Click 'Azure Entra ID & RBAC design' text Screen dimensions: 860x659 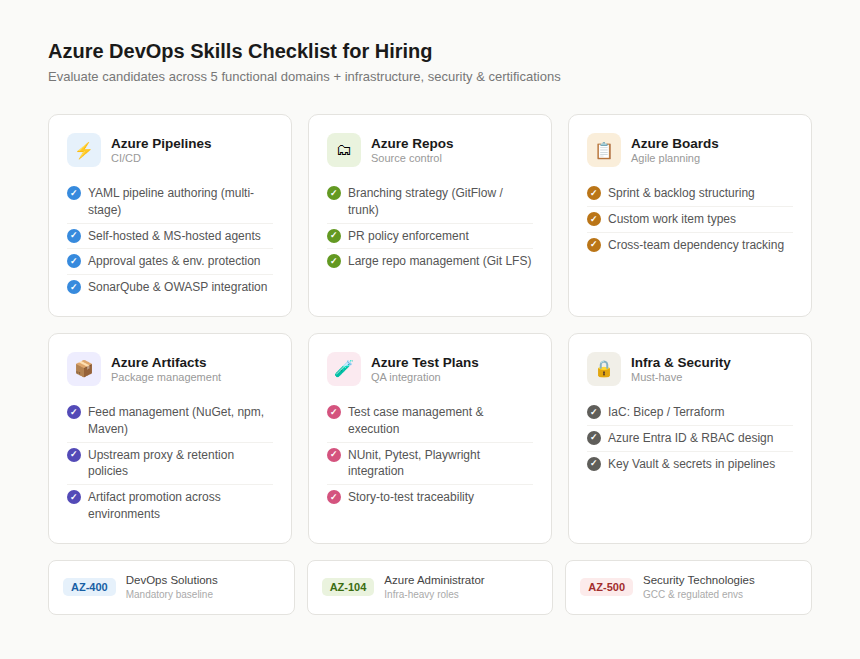coord(691,438)
